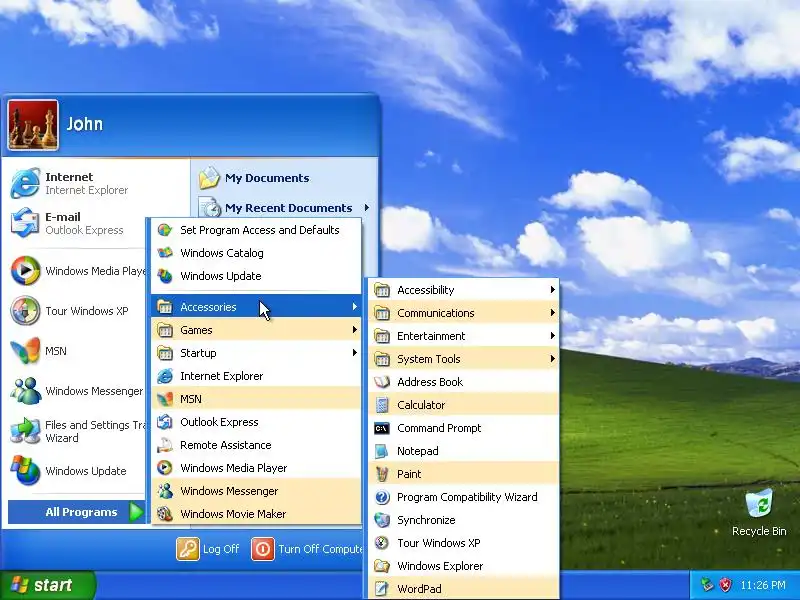This screenshot has width=800, height=600.
Task: Click the Turn Off Computer button
Action: click(x=307, y=549)
